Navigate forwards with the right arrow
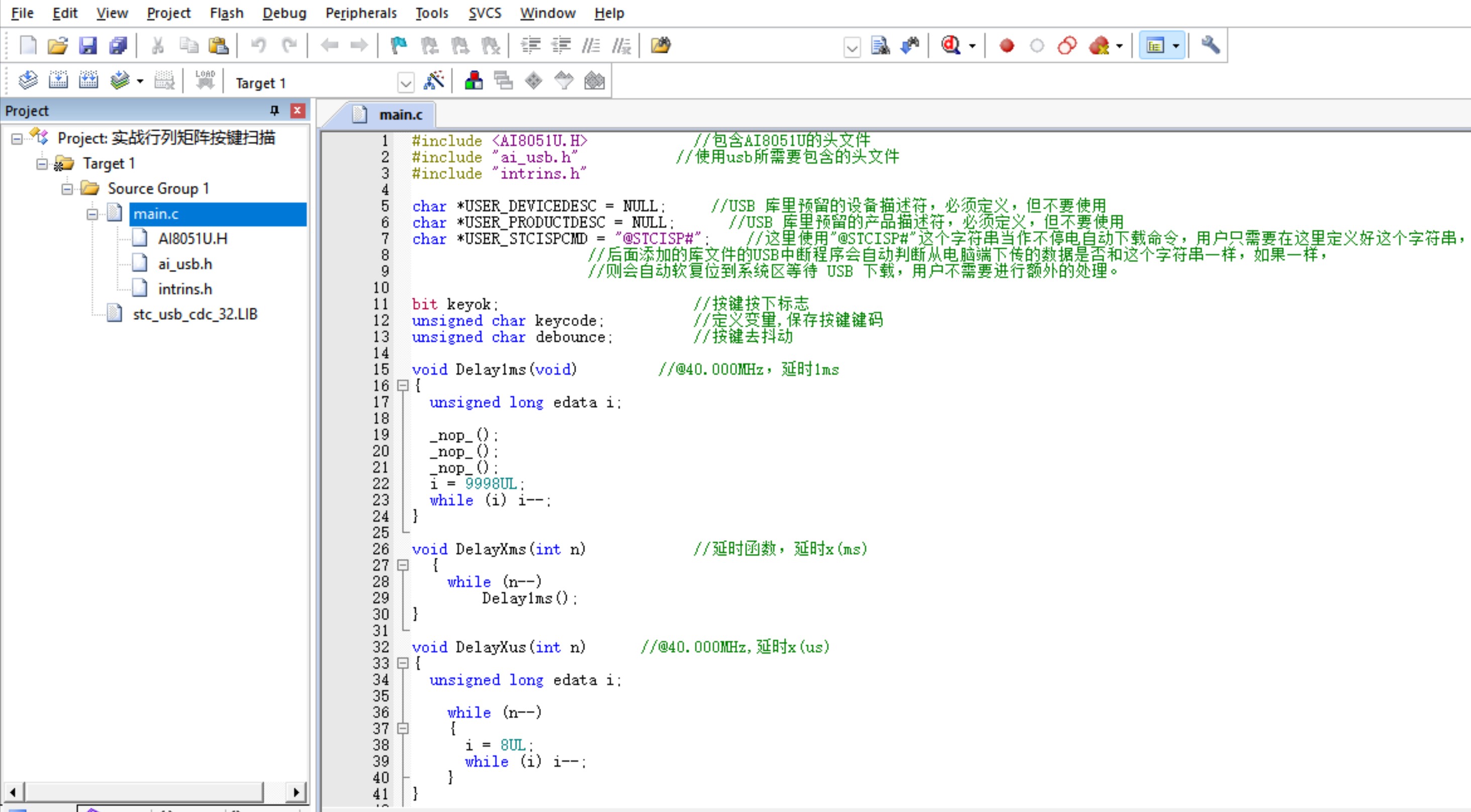Viewport: 1471px width, 812px height. pyautogui.click(x=359, y=45)
